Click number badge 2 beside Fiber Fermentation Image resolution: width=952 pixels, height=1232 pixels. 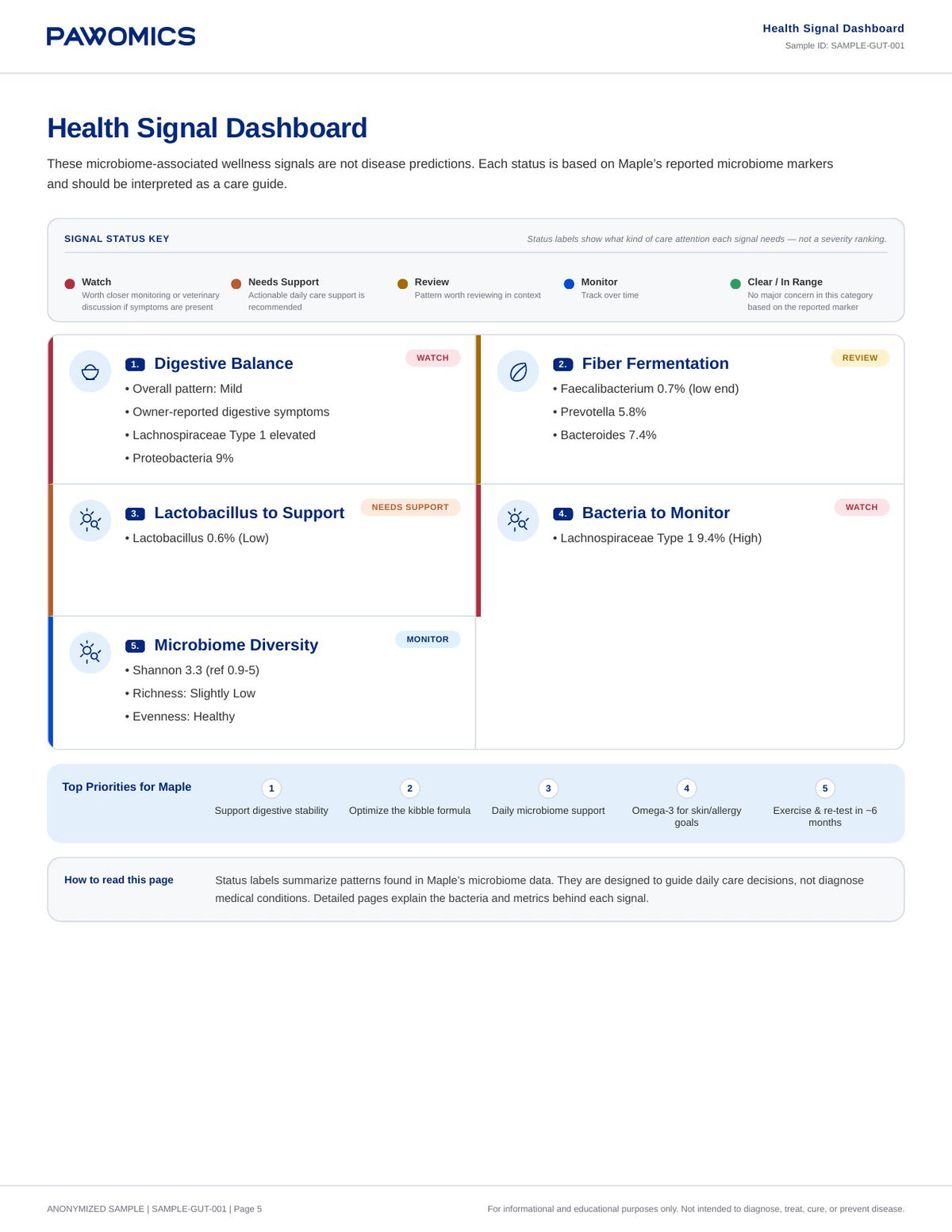click(x=562, y=364)
